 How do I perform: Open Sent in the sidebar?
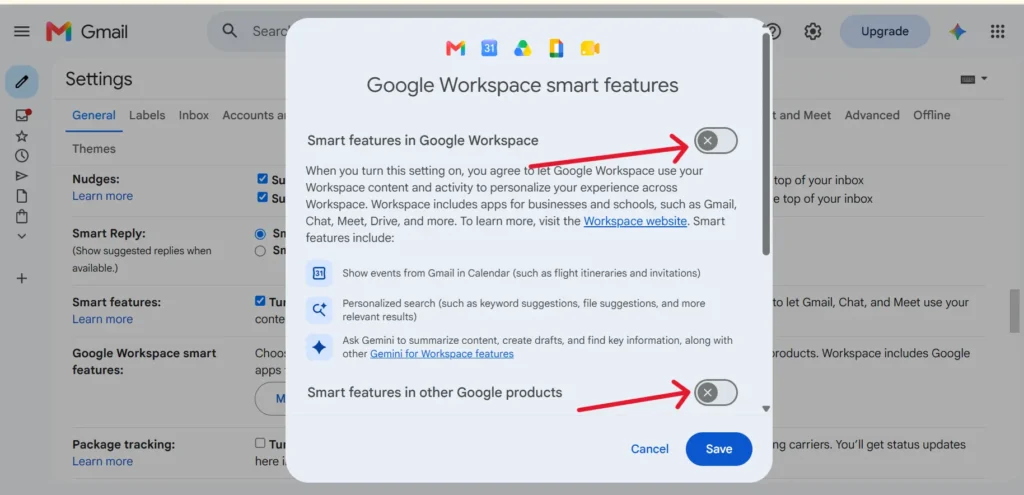click(22, 176)
